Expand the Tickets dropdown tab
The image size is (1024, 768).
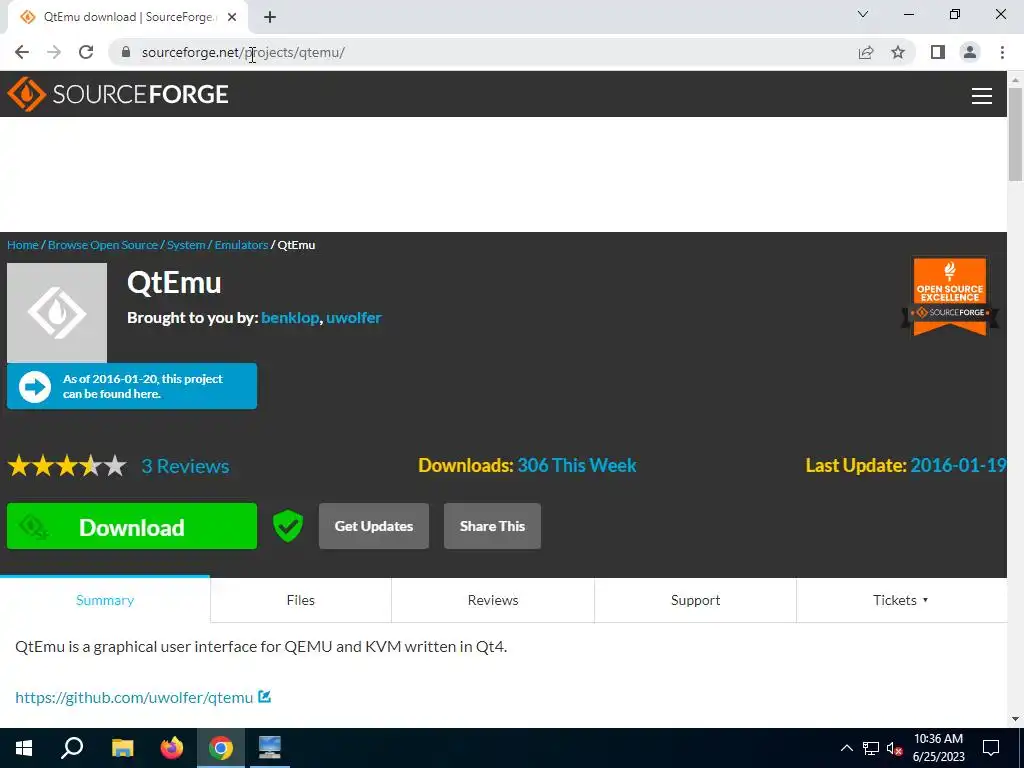tap(901, 600)
